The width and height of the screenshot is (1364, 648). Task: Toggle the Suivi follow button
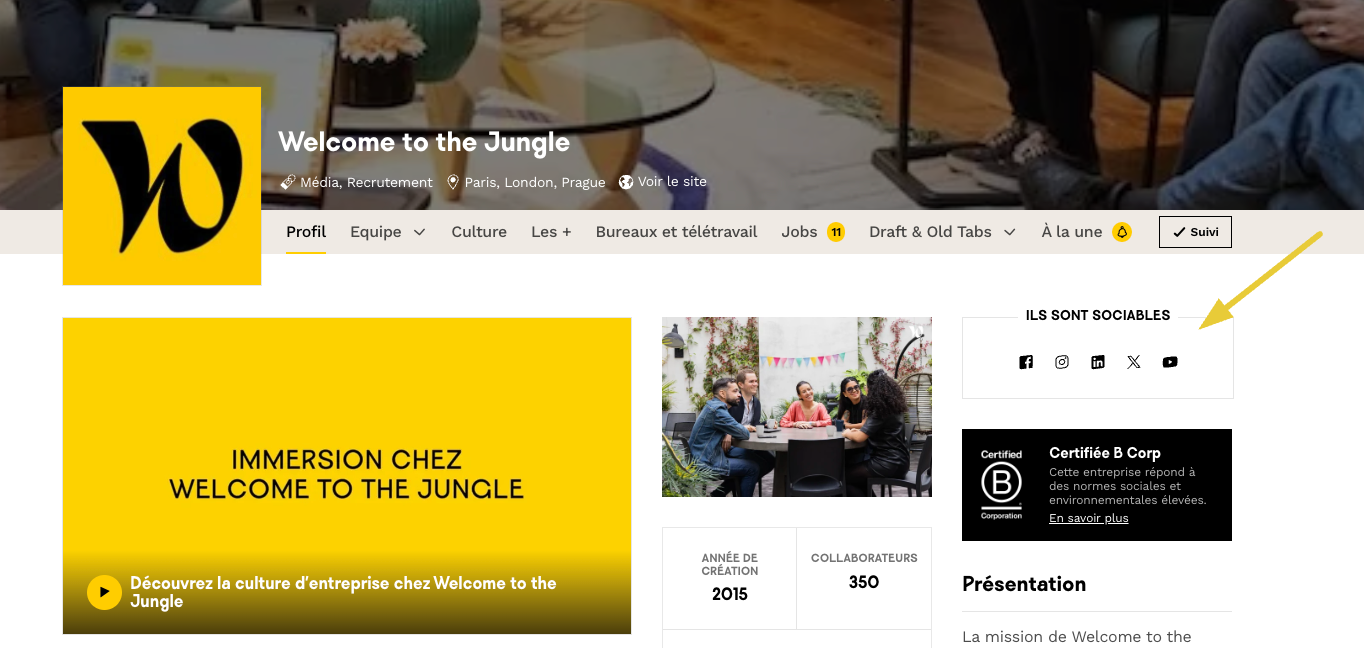pos(1195,232)
